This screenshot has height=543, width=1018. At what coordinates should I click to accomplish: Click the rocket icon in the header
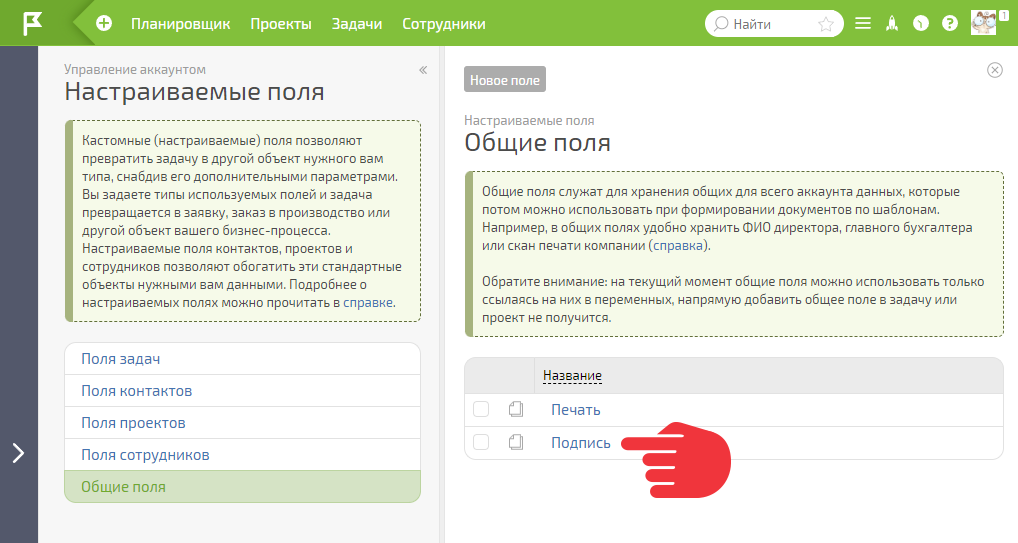(892, 23)
